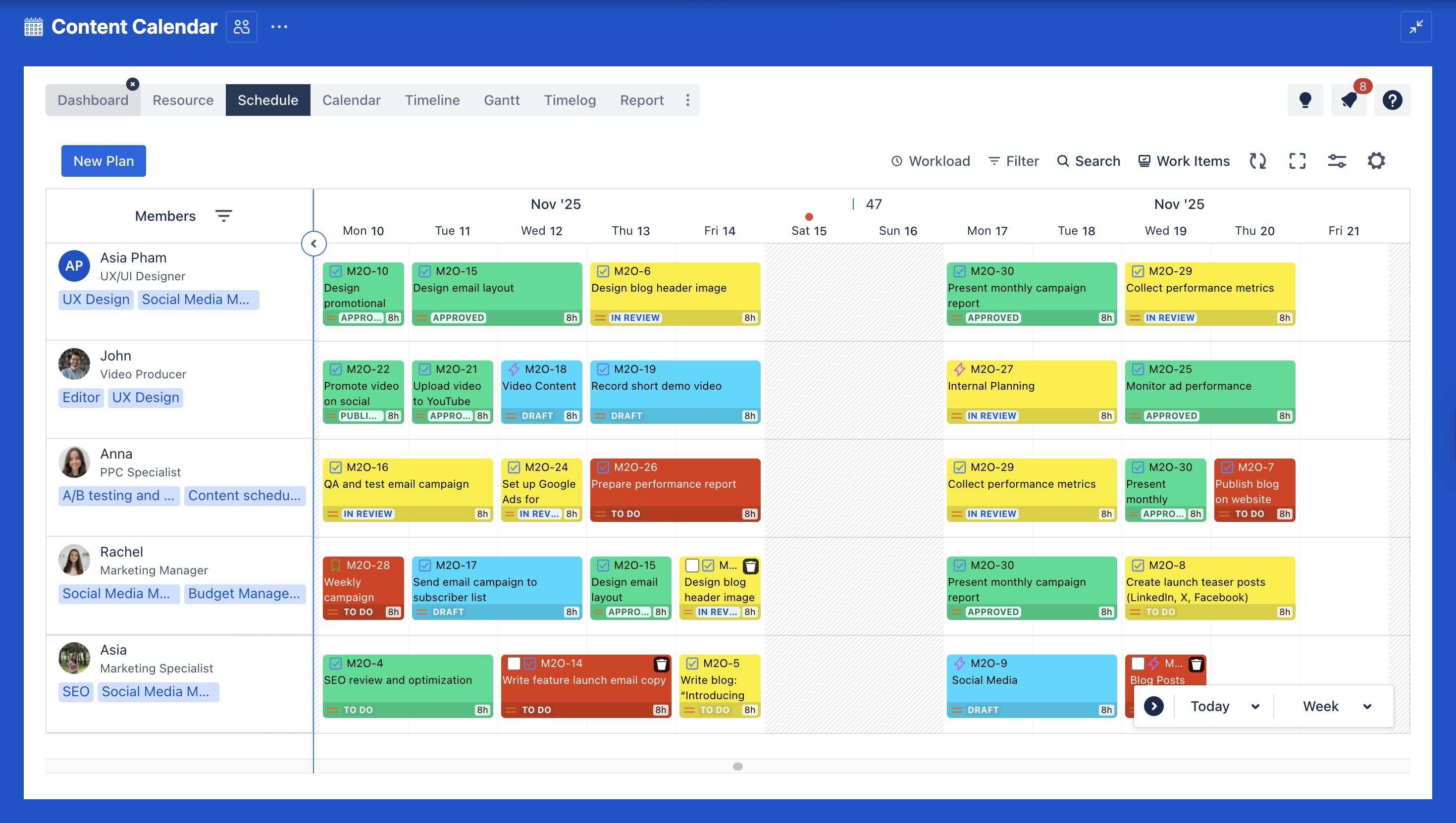Viewport: 1456px width, 823px height.
Task: Open the M2O-9 Social Media card
Action: [1032, 686]
